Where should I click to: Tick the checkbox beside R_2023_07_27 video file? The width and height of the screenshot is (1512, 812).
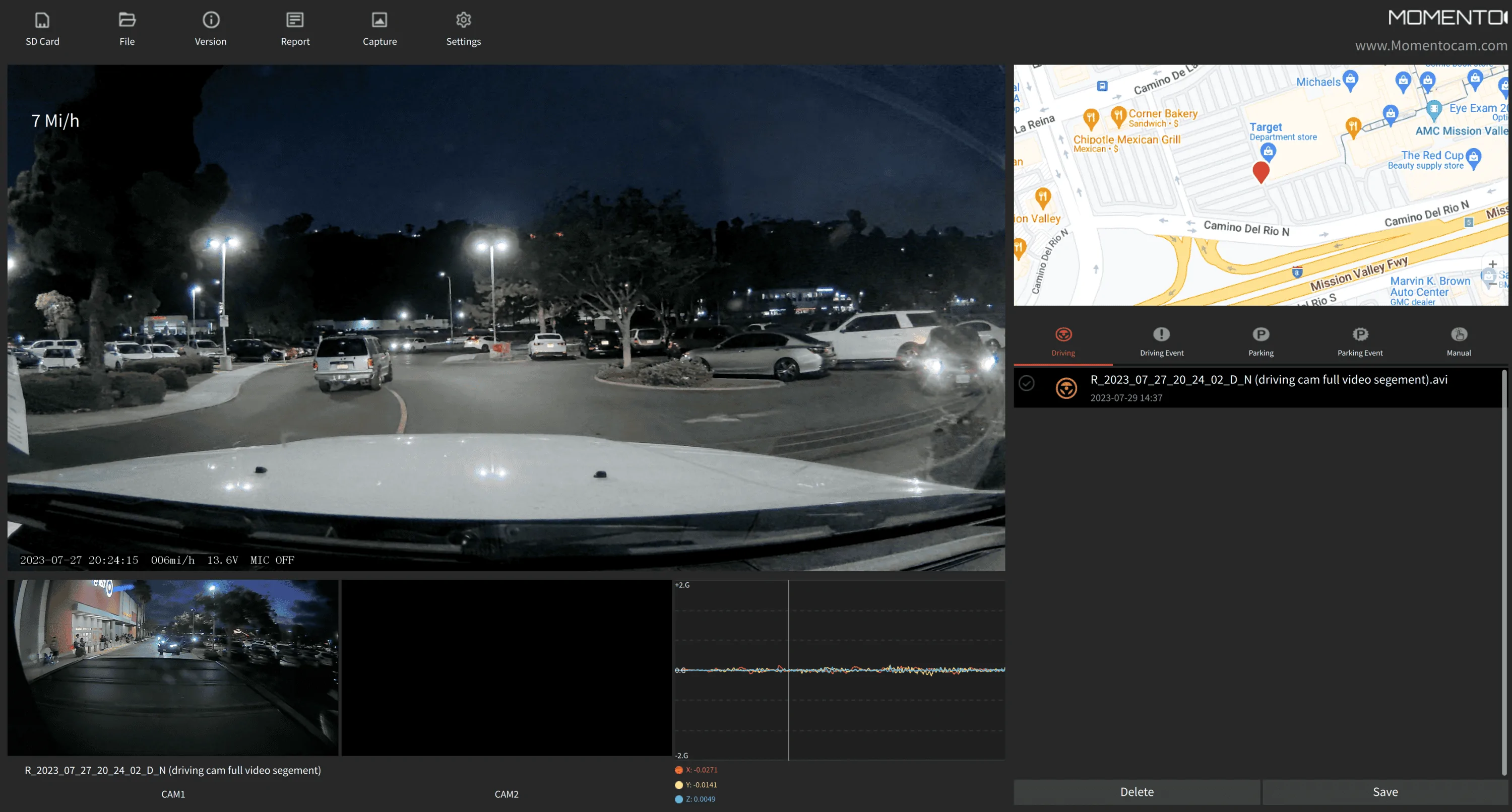1027,383
